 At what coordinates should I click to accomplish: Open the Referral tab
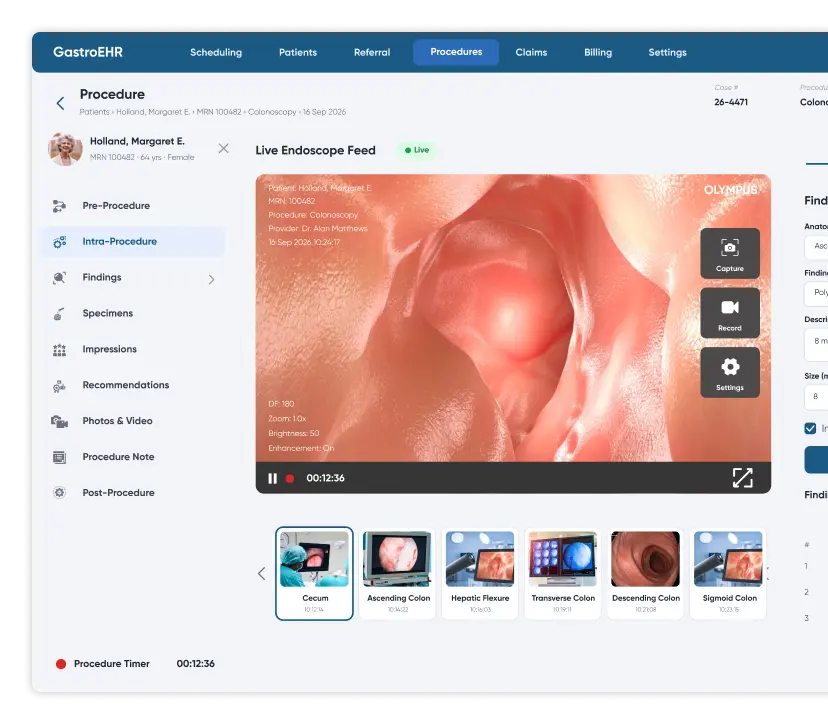click(372, 52)
